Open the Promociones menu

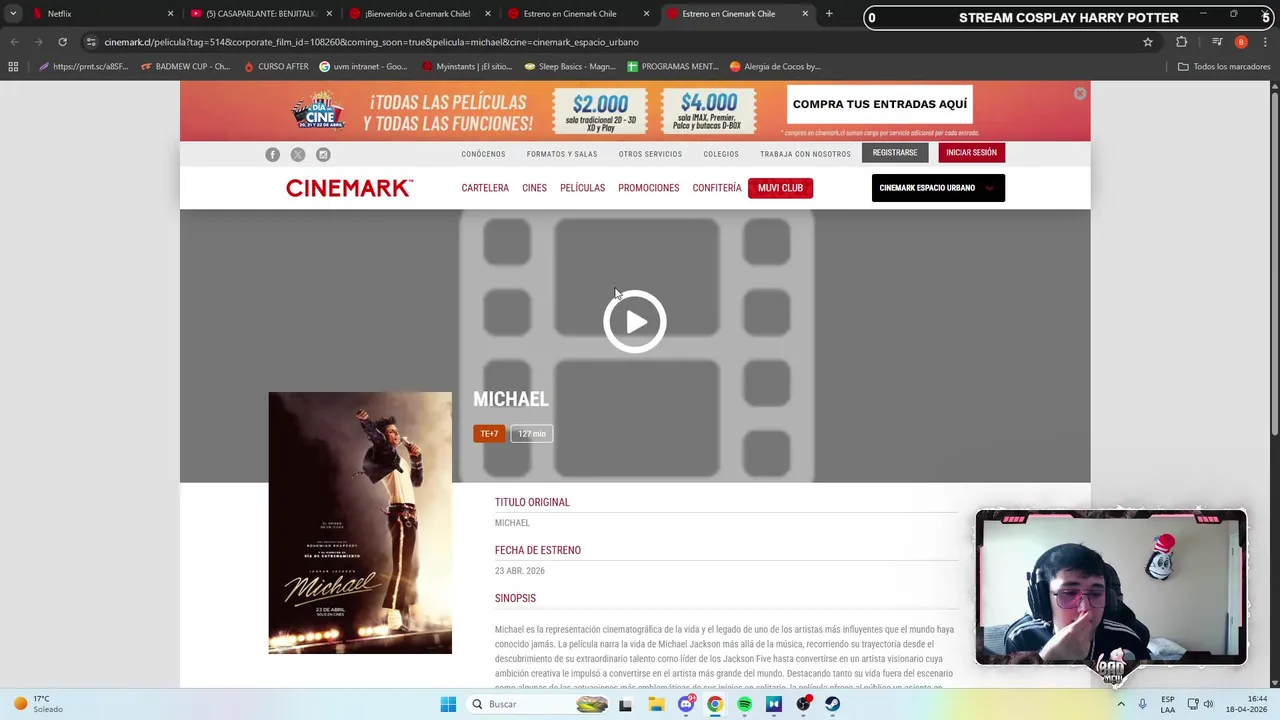click(648, 188)
